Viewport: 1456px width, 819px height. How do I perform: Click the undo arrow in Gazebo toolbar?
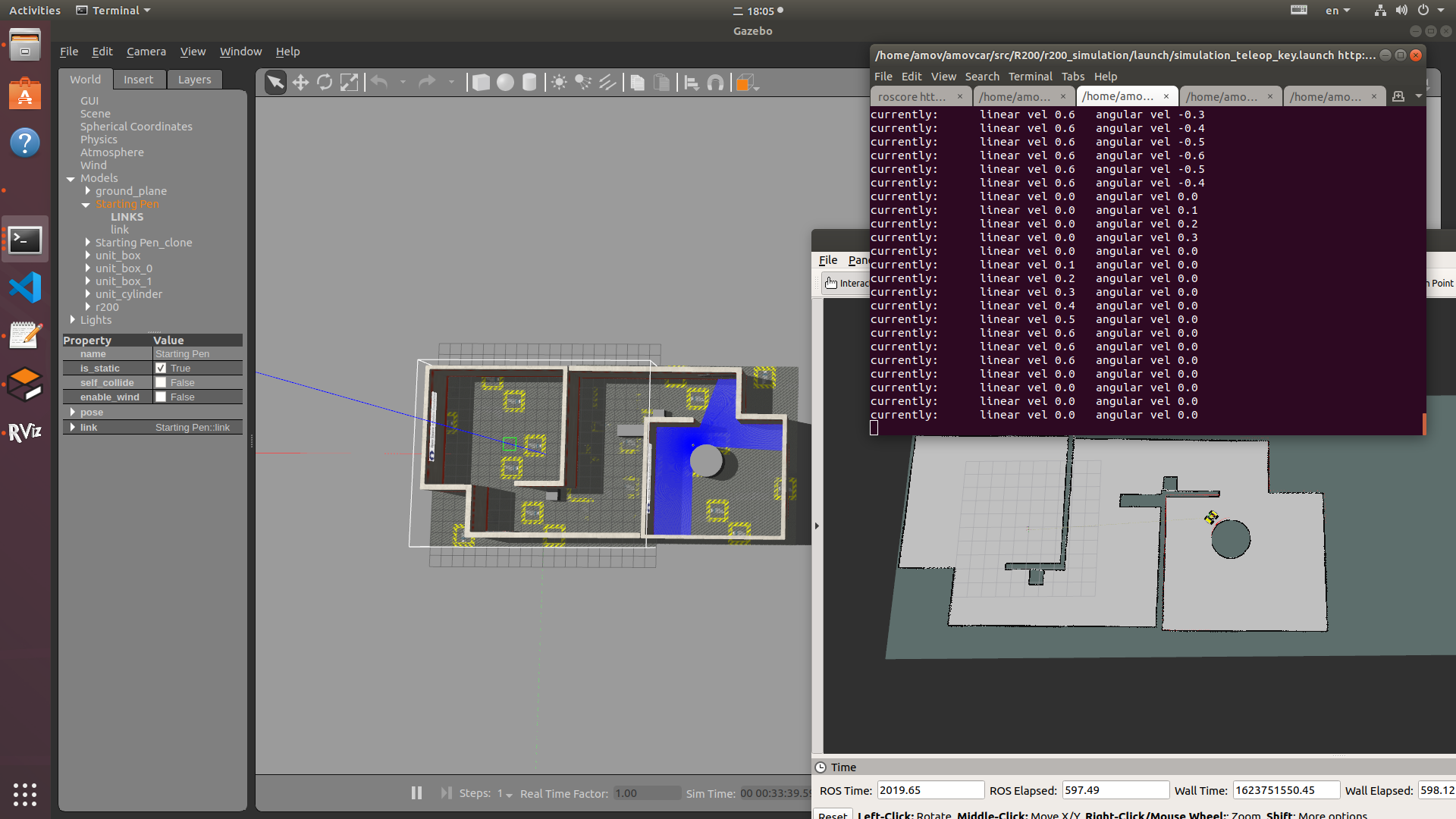[x=379, y=82]
